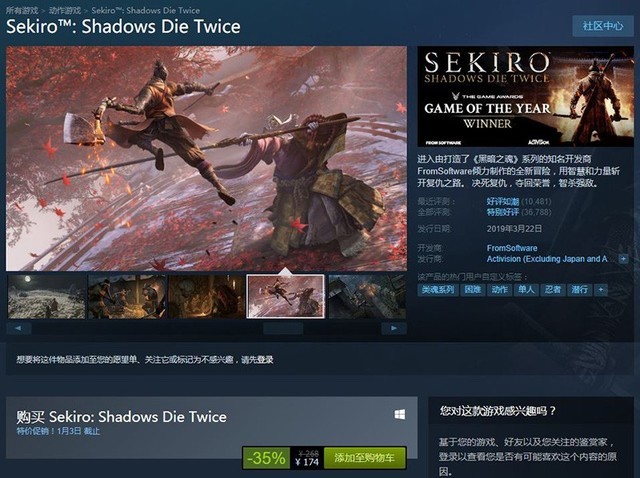Viewport: 640px width, 478px height.
Task: Select the second thumbnail with sword fighters
Action: tap(127, 297)
